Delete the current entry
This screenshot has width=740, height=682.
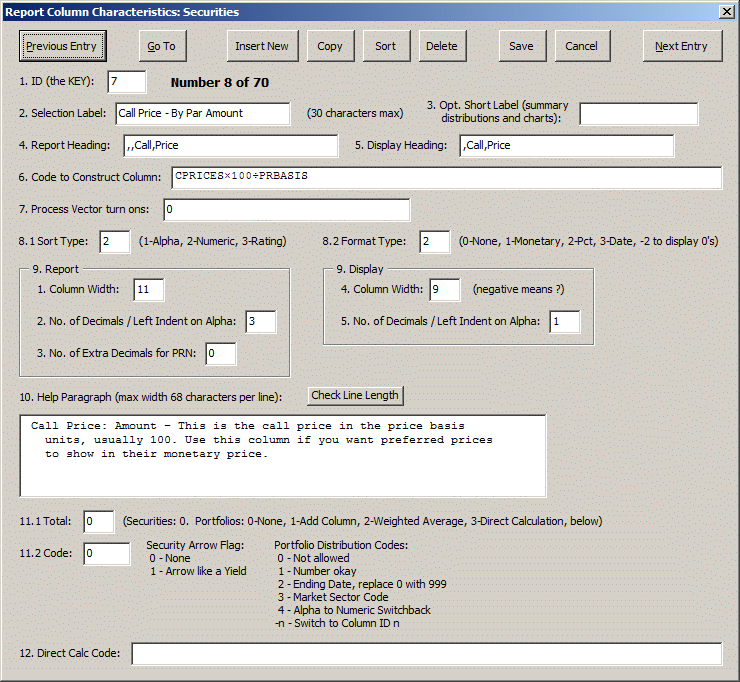click(x=441, y=46)
